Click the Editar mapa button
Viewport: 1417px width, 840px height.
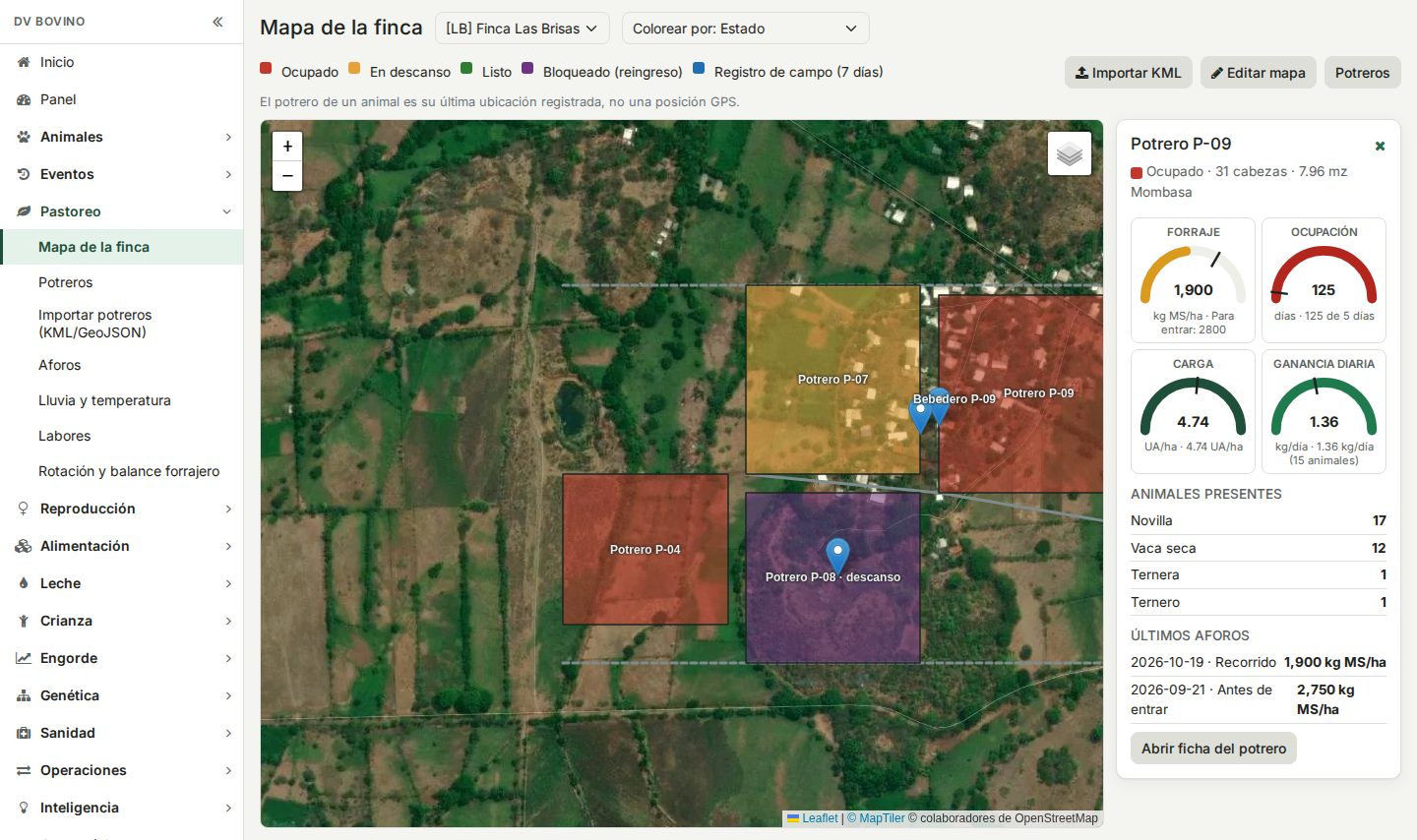pyautogui.click(x=1259, y=73)
